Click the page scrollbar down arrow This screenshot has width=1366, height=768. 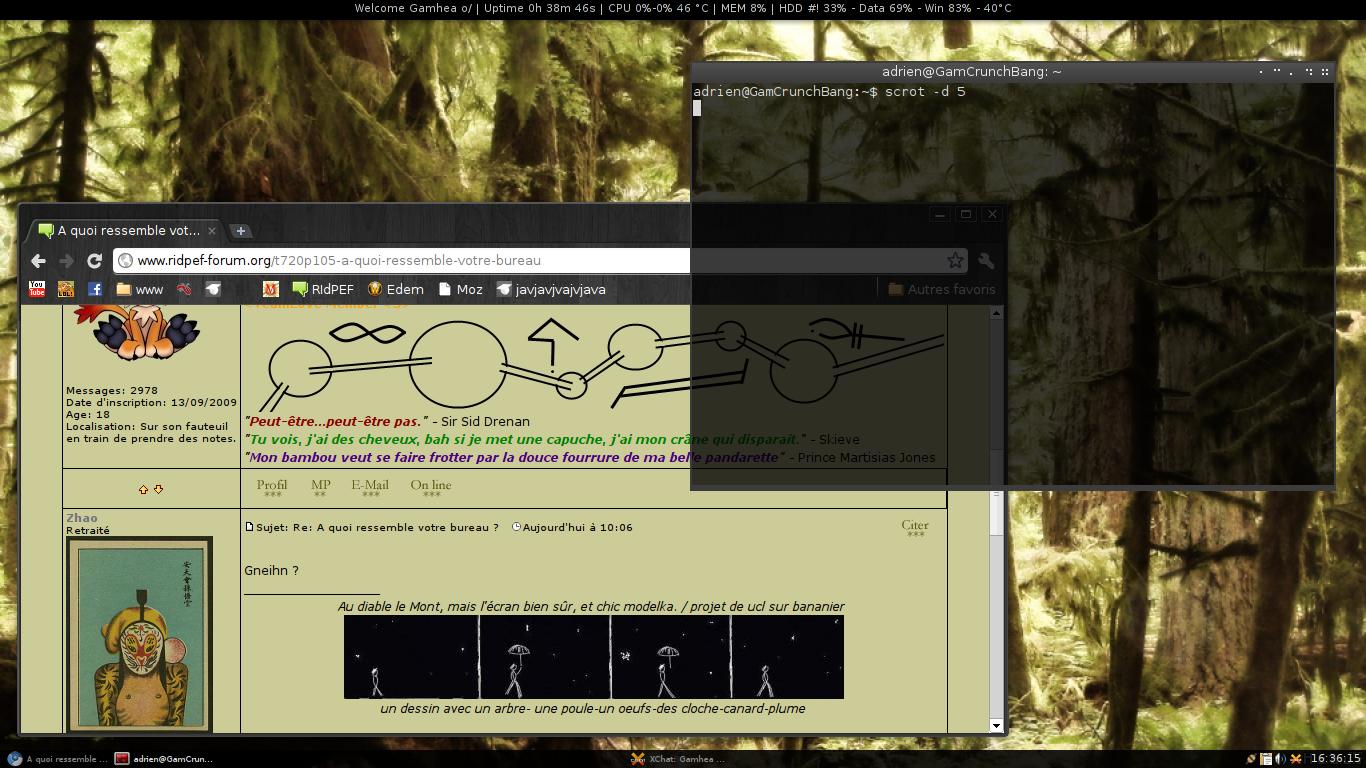(x=996, y=725)
